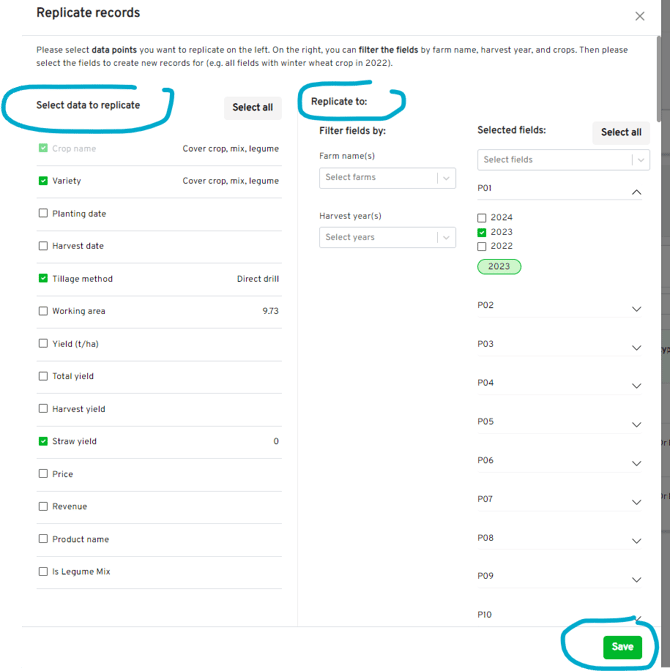
Task: Click Select all for data points
Action: pos(252,108)
